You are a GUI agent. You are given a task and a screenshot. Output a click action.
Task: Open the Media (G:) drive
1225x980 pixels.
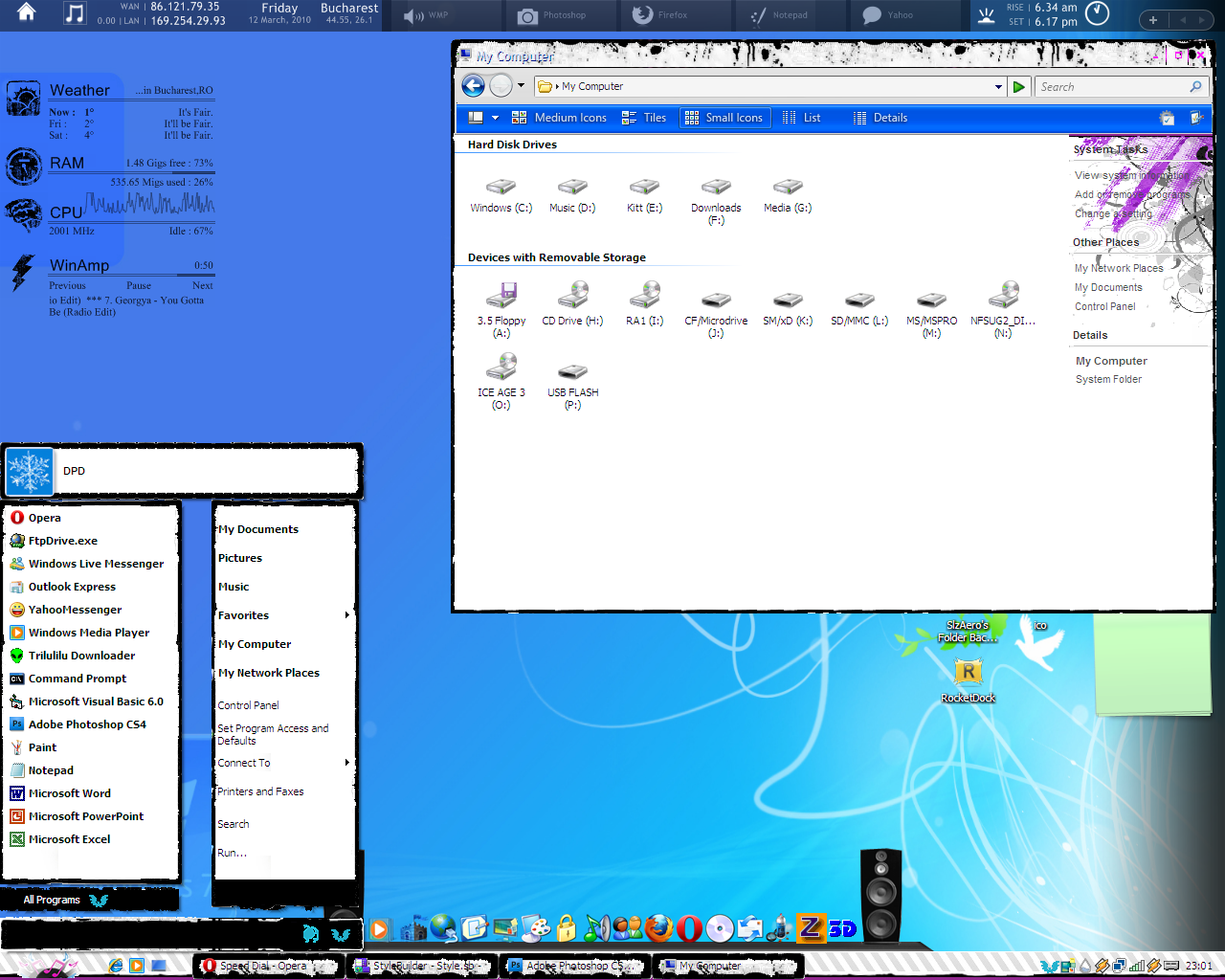point(788,196)
